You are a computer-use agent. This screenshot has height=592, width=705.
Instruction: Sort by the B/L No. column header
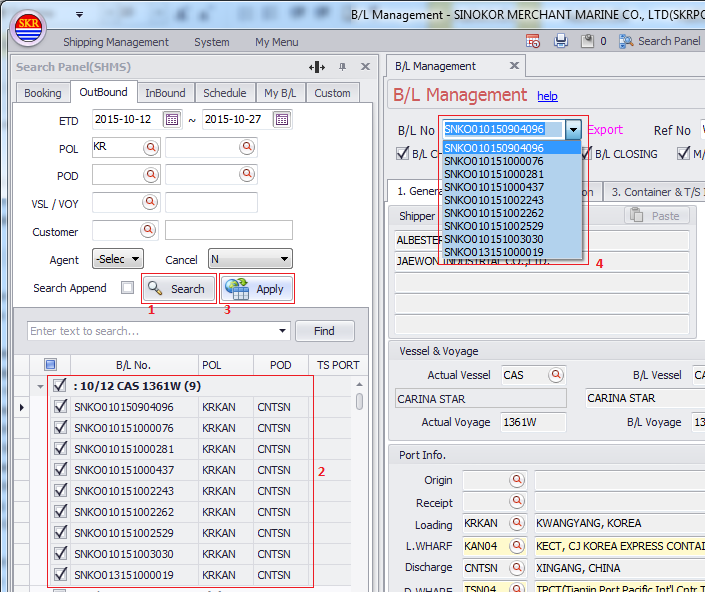tap(134, 365)
